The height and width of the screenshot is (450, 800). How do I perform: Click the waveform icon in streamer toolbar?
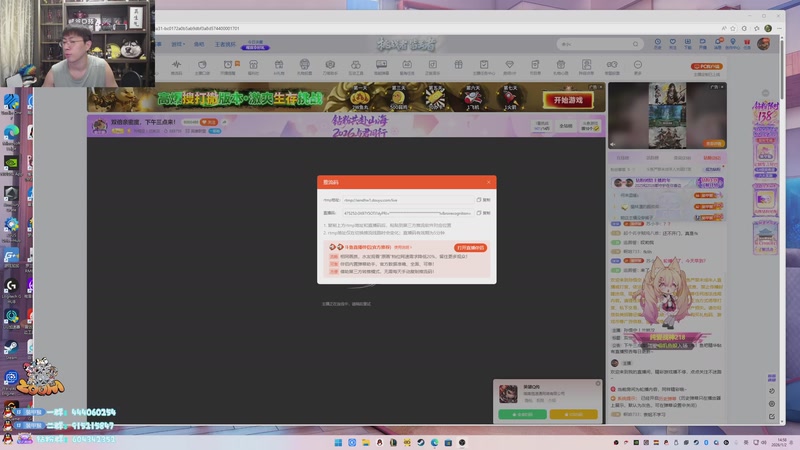coord(177,67)
